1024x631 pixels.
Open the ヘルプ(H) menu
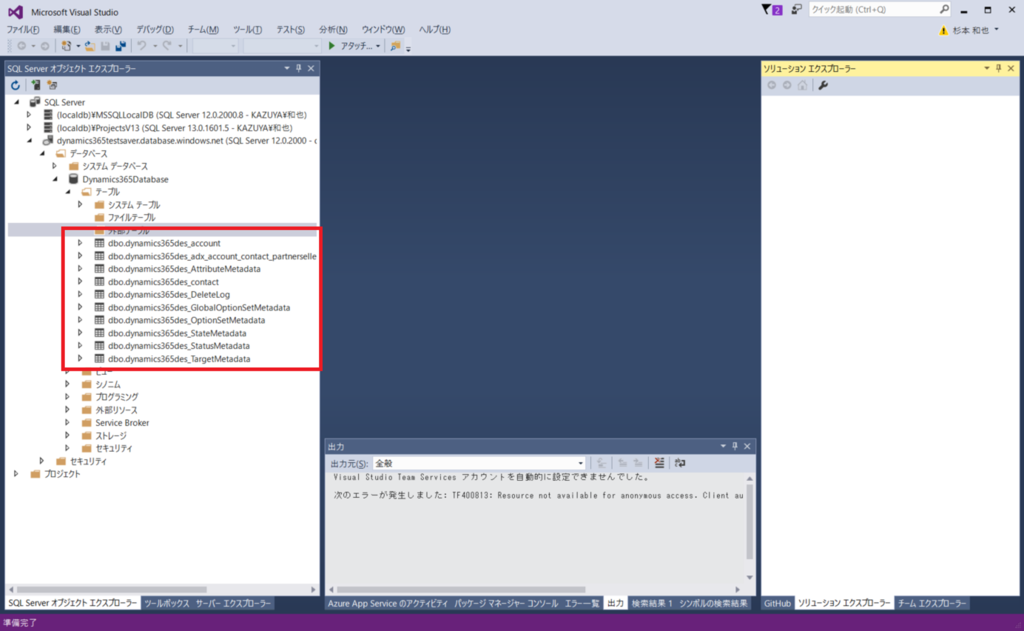[434, 30]
